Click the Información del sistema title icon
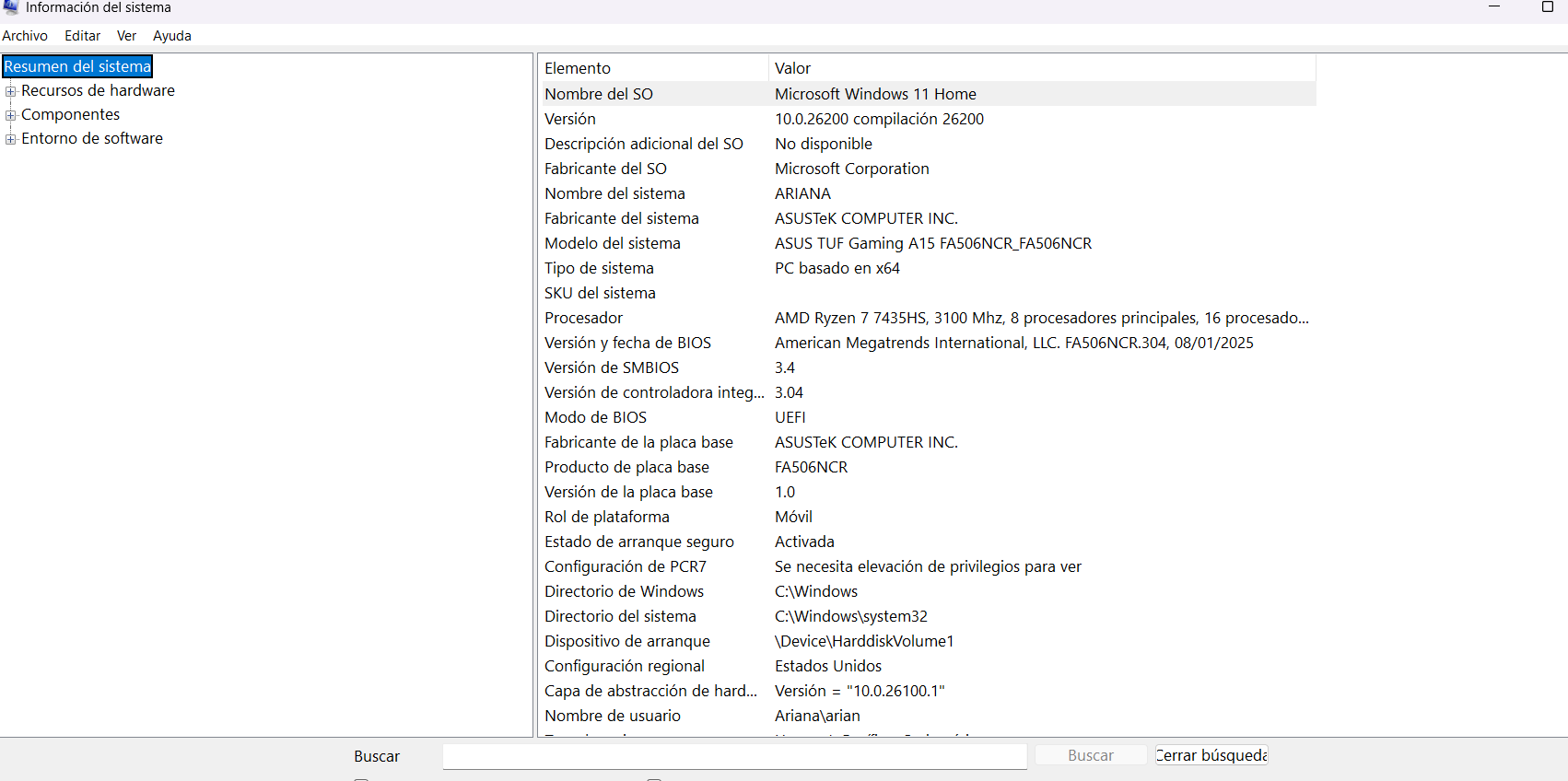Viewport: 1568px width, 781px height. 11,7
